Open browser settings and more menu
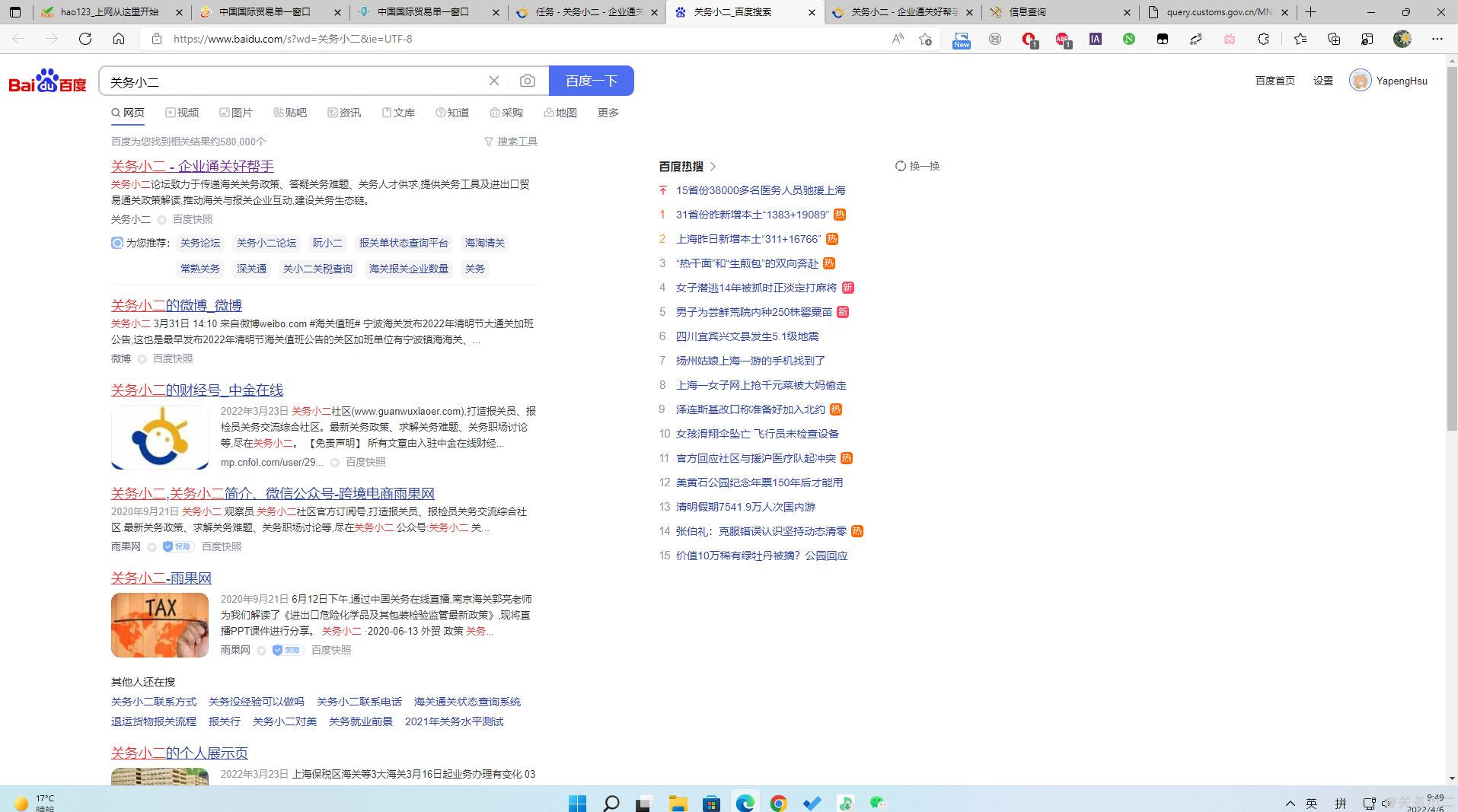1458x812 pixels. 1437,39
